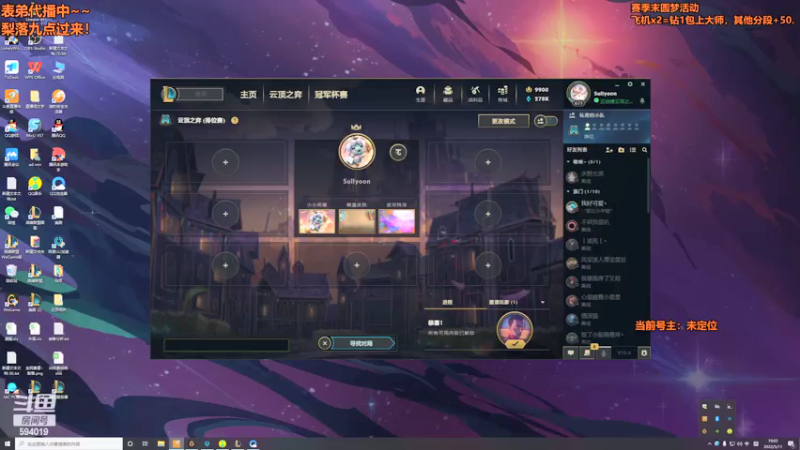Select the 小小英雄 little legend thumbnail
Screen dimensions: 800x450
pos(317,221)
